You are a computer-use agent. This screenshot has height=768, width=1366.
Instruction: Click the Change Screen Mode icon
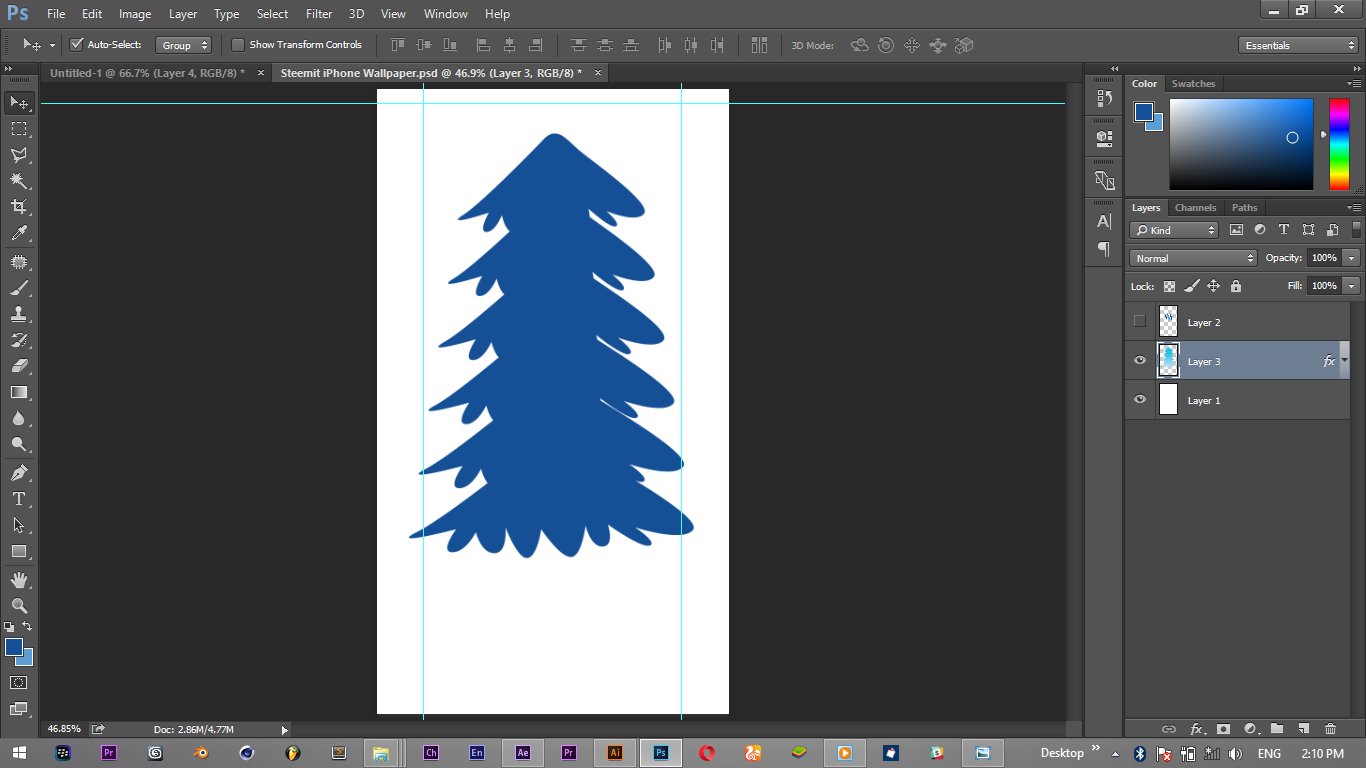coord(19,709)
